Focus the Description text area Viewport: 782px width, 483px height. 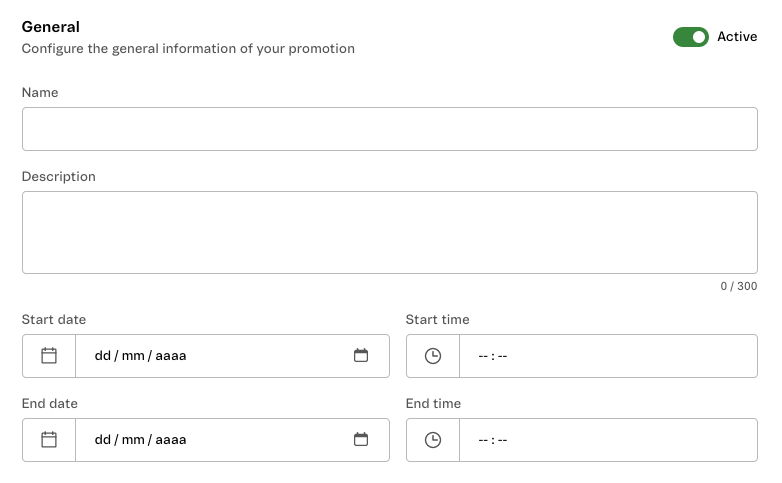coord(389,232)
